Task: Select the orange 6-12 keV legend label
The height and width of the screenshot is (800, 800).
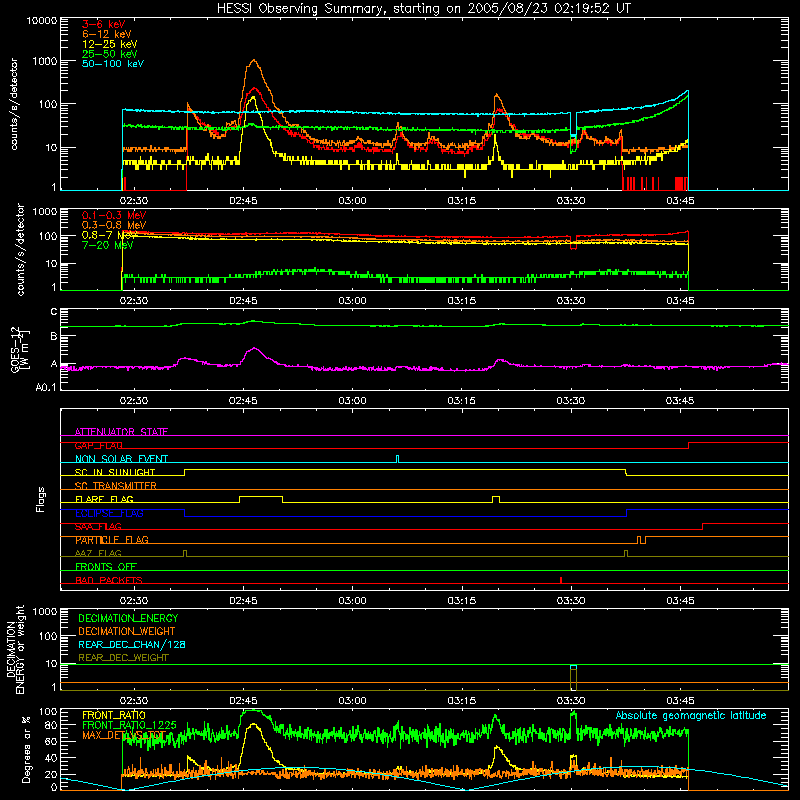Action: click(x=107, y=34)
